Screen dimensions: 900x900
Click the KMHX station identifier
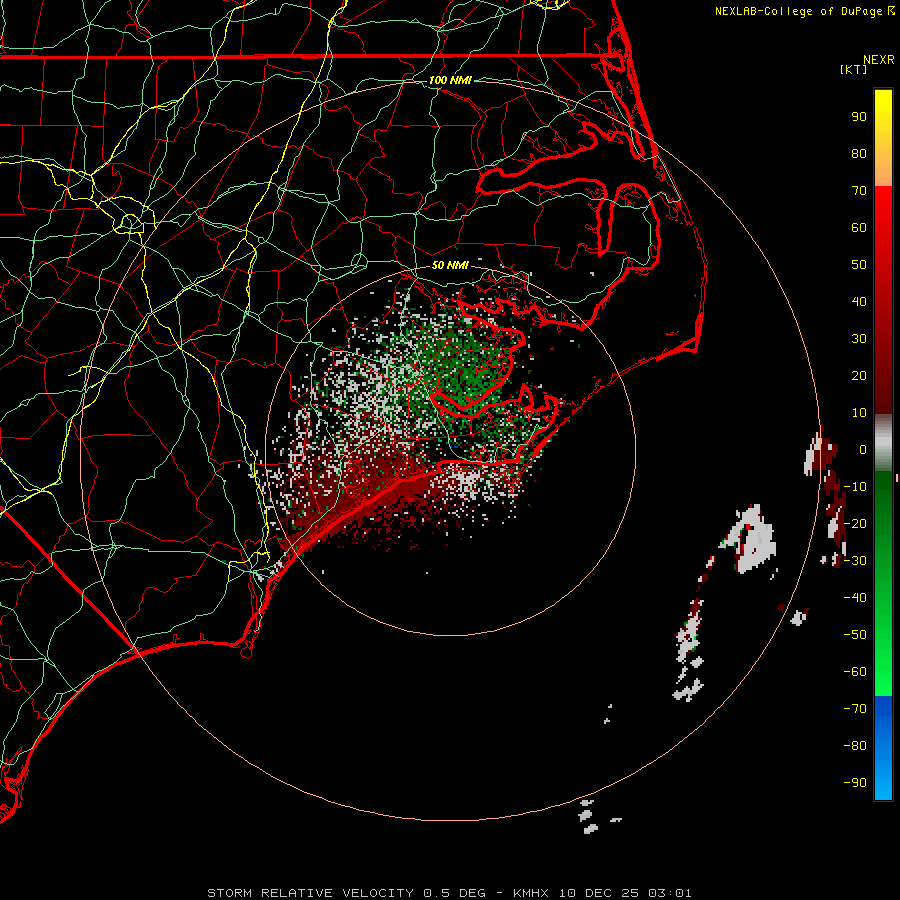[530, 893]
